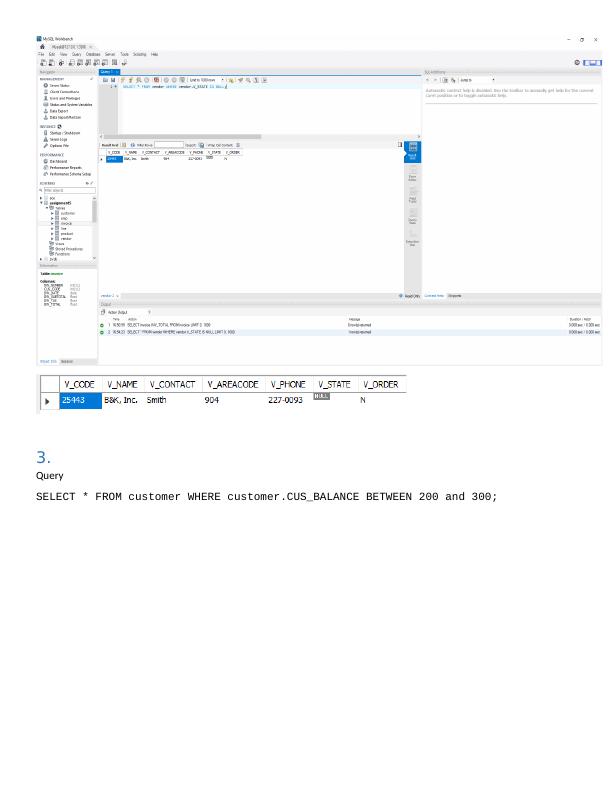Select the Result Grid side panel icon
Viewport: 612px width, 792px height.
(x=412, y=150)
